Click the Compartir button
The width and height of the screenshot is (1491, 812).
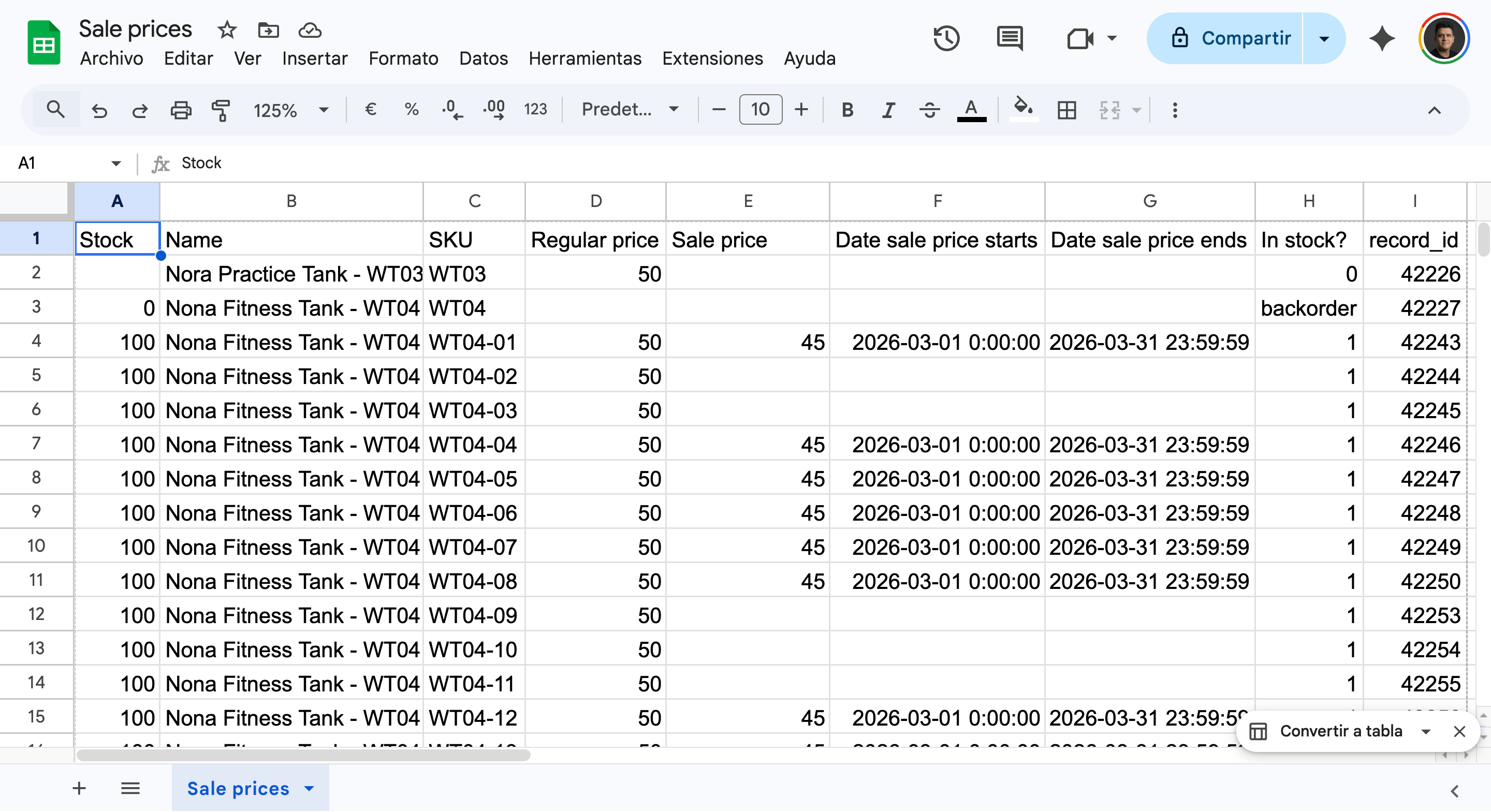tap(1246, 38)
